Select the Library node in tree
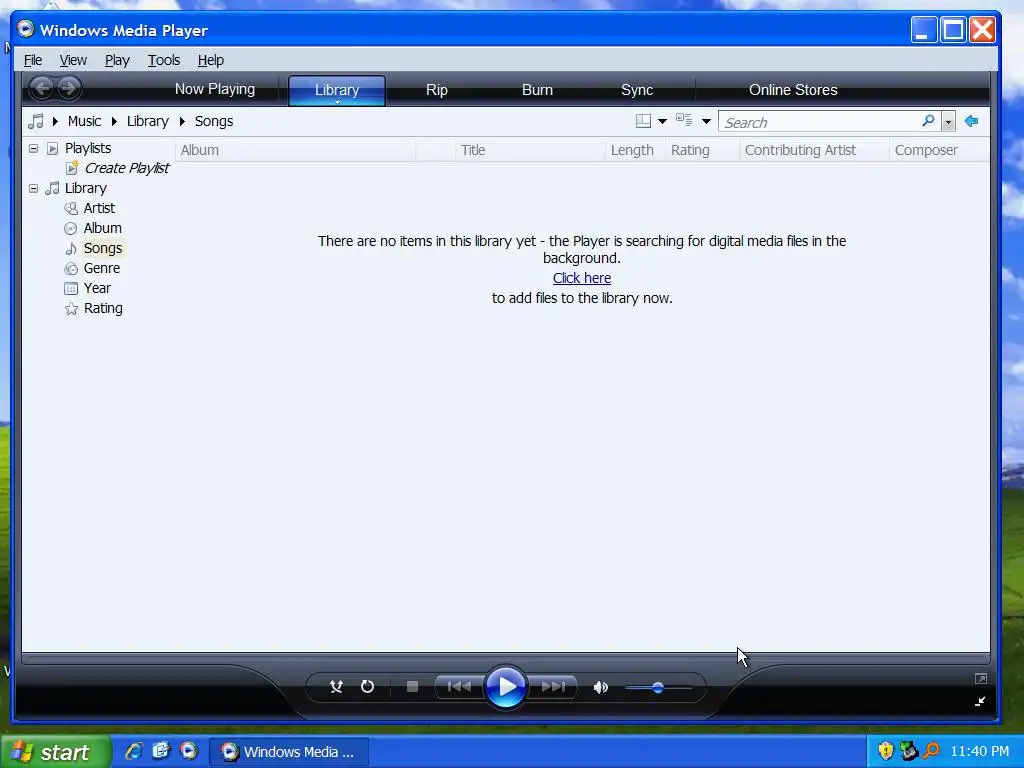The height and width of the screenshot is (768, 1024). point(86,188)
